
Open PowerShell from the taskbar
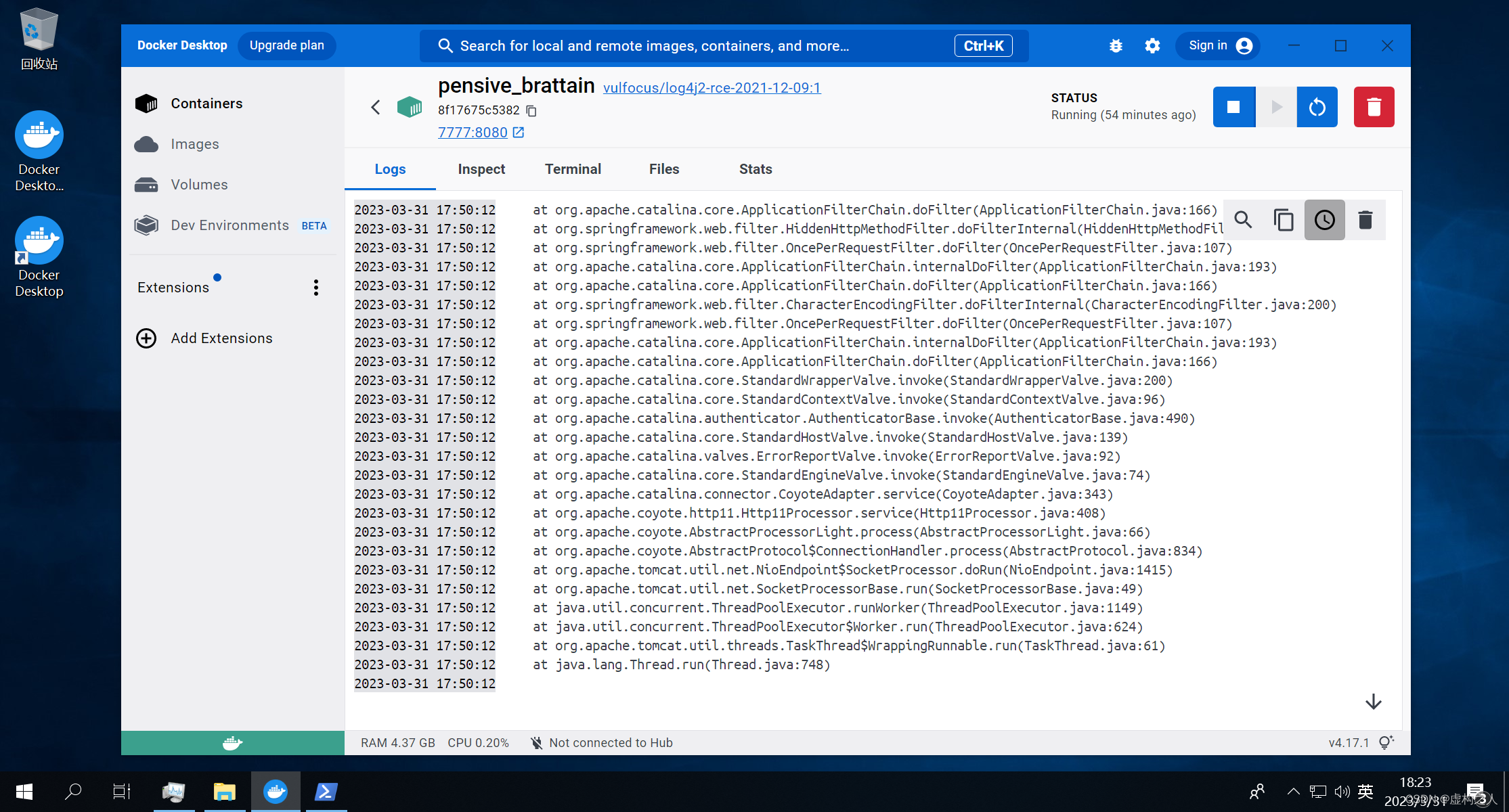point(325,792)
